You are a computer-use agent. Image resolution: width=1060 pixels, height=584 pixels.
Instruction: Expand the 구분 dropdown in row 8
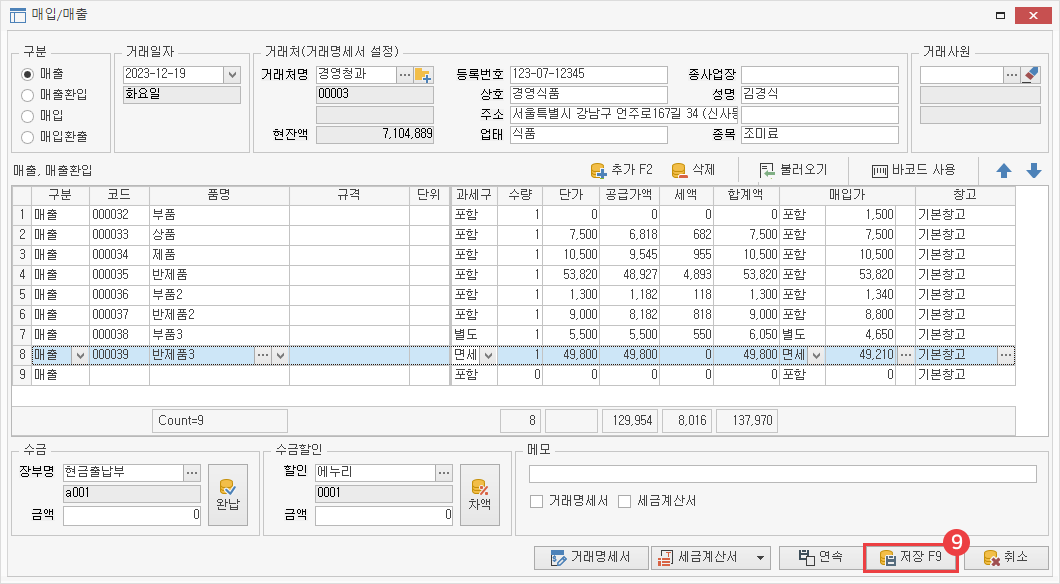(80, 355)
